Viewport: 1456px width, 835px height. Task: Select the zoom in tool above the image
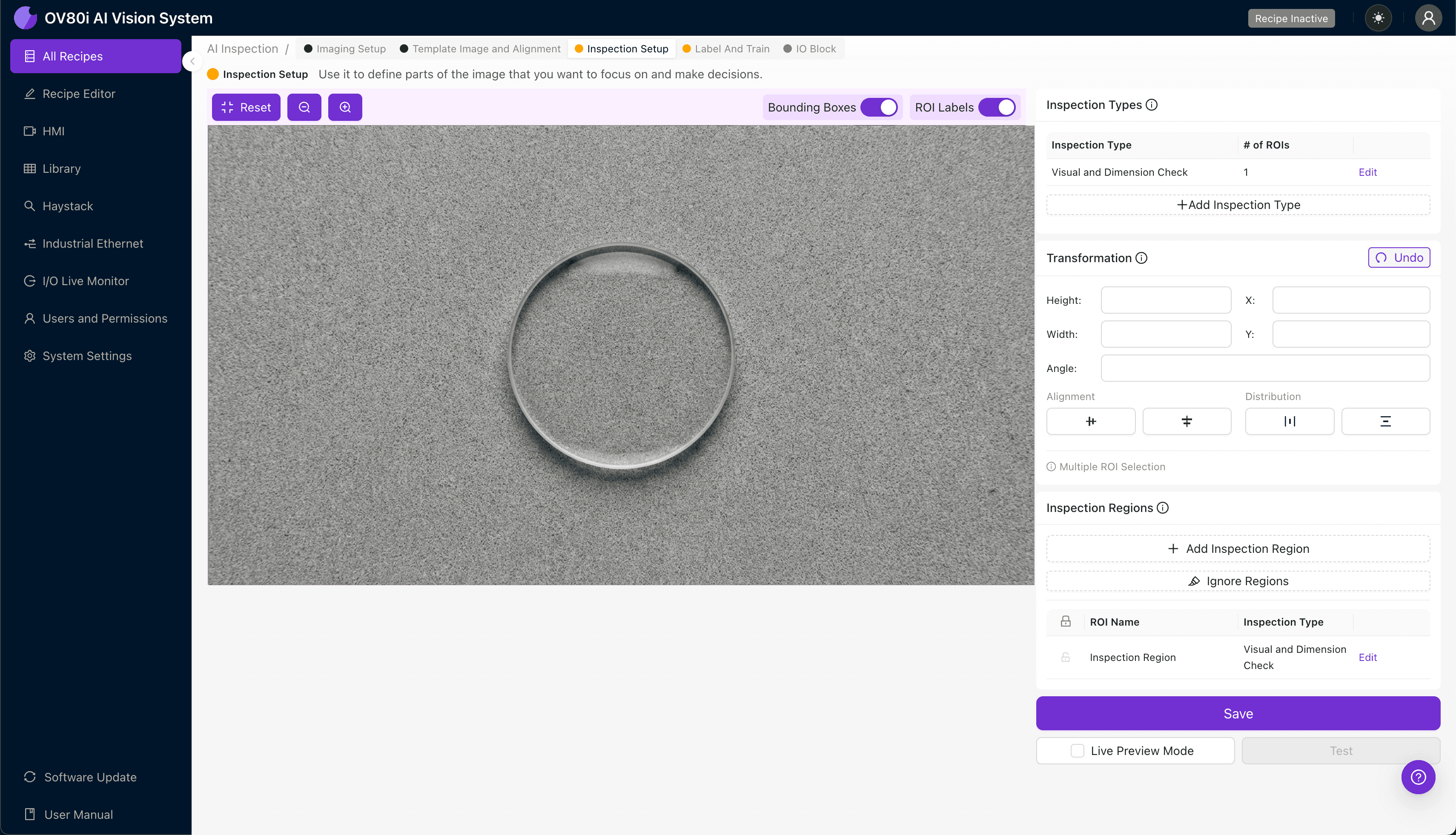[x=345, y=107]
